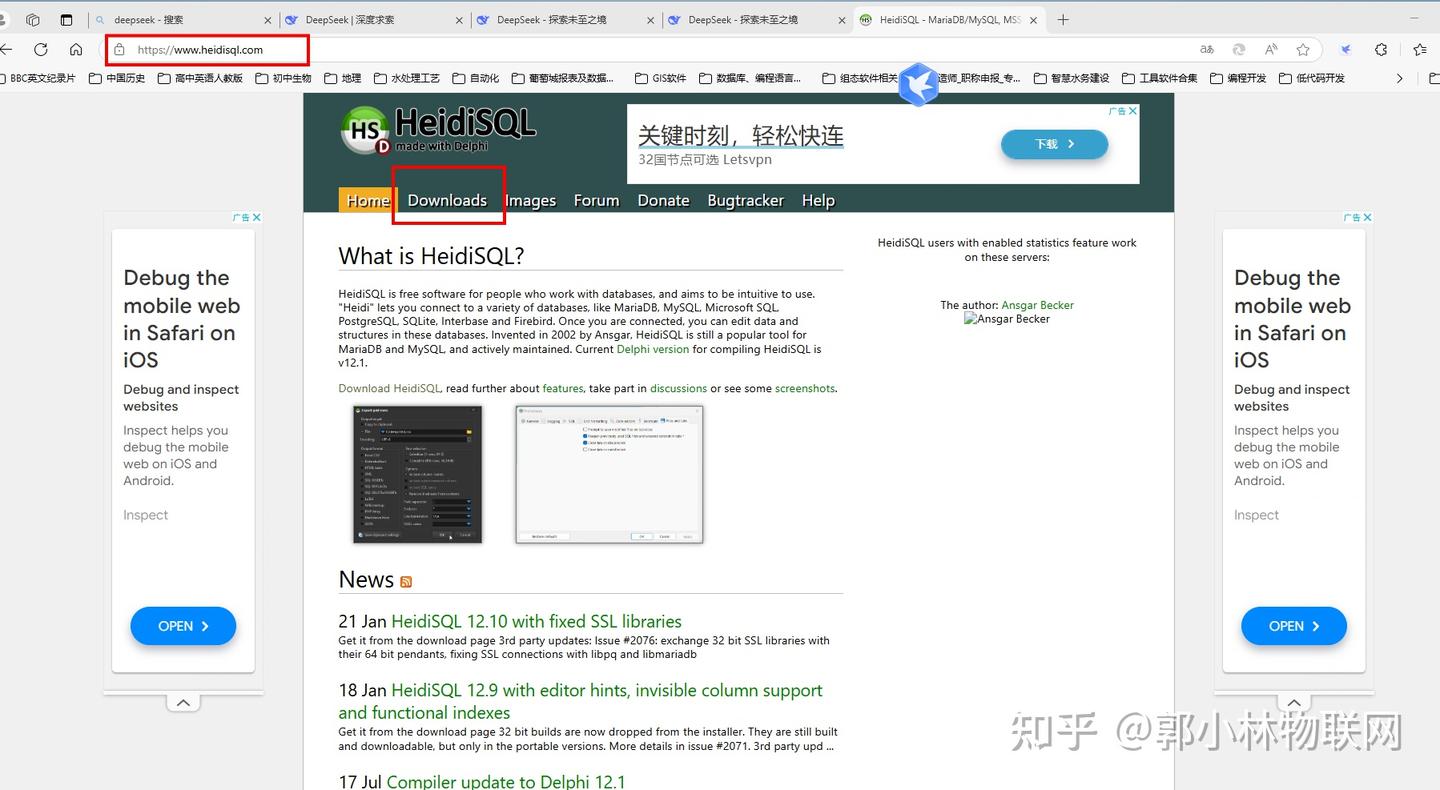Open the tab actions menu
This screenshot has height=790, width=1440.
click(33, 19)
